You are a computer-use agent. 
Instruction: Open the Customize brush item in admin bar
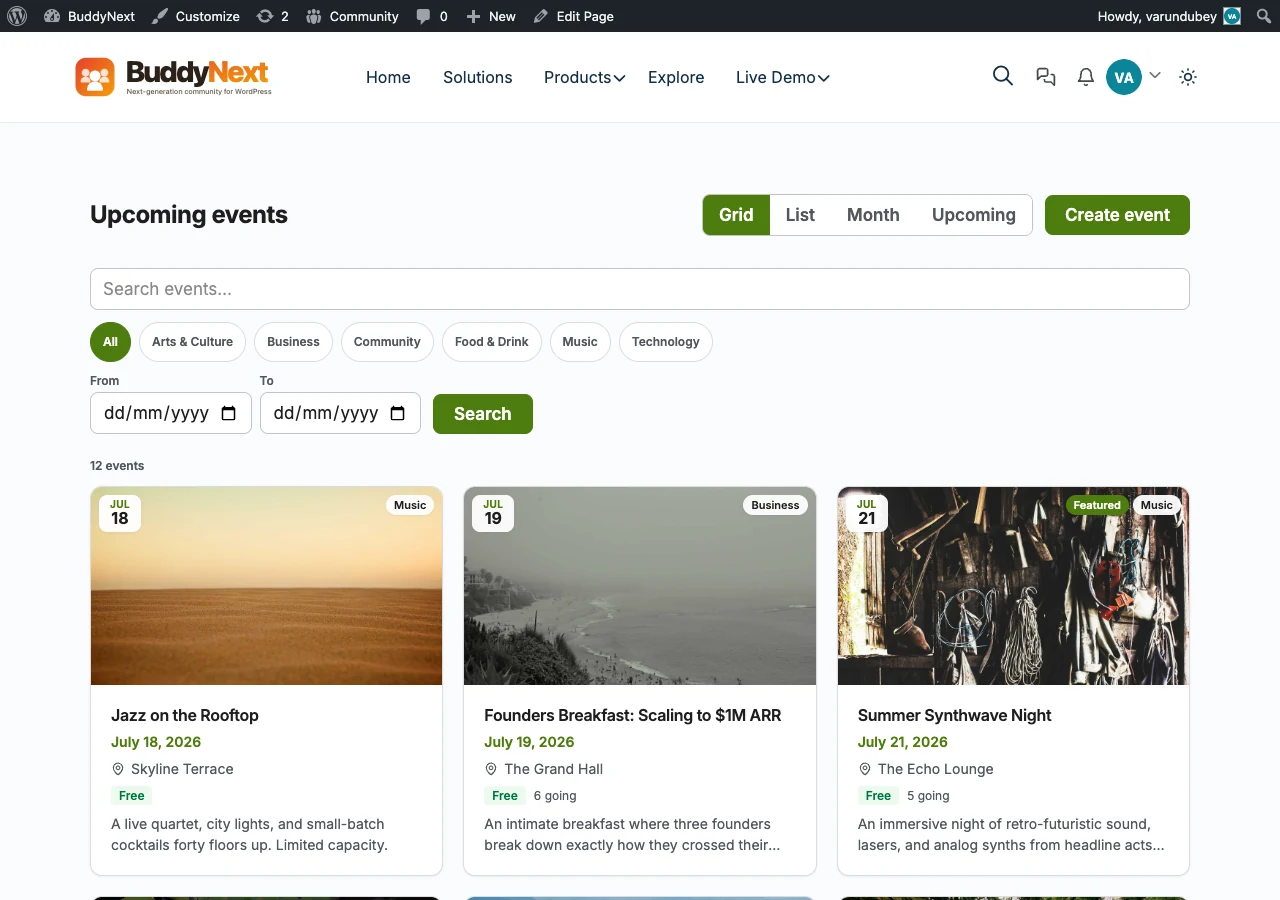pyautogui.click(x=196, y=16)
